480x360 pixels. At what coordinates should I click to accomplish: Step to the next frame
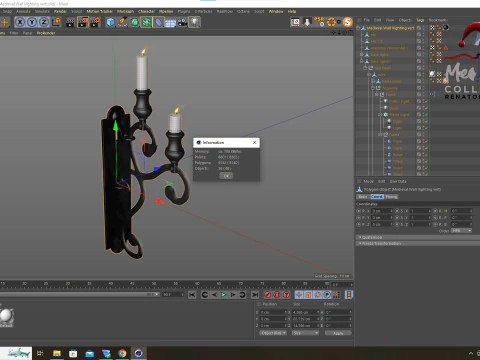[x=233, y=295]
